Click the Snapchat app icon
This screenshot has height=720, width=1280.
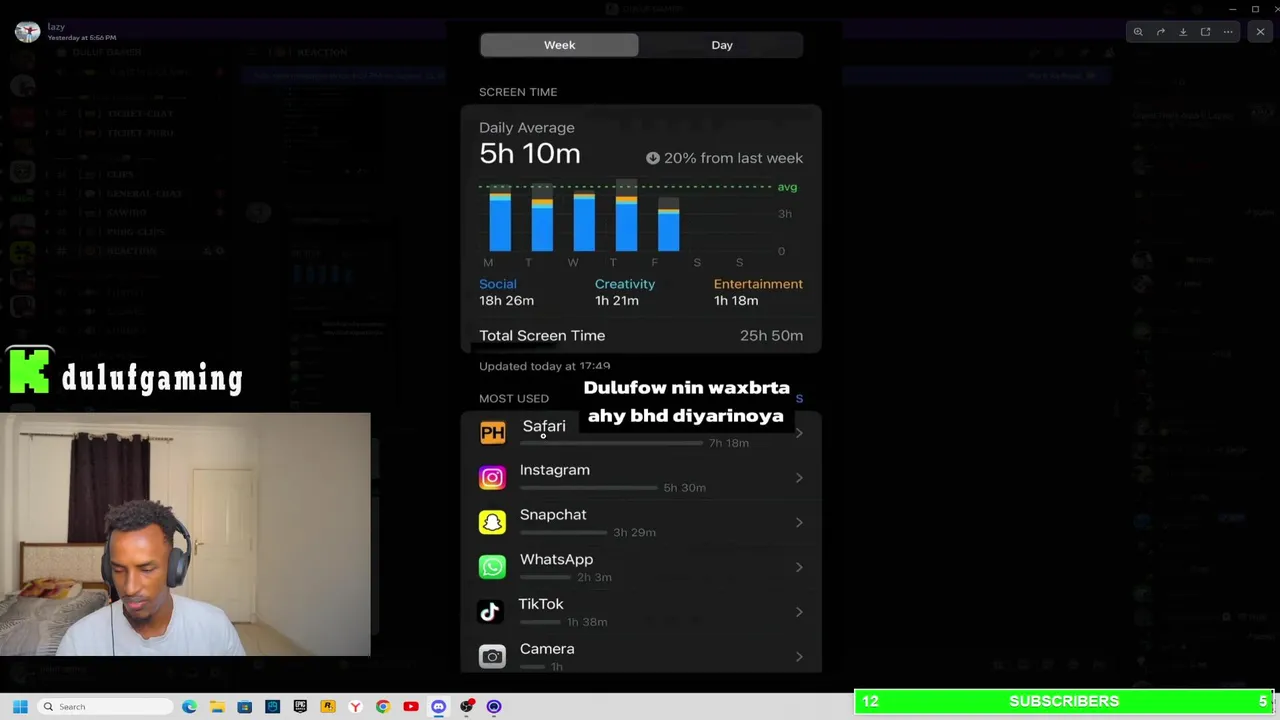(x=492, y=522)
